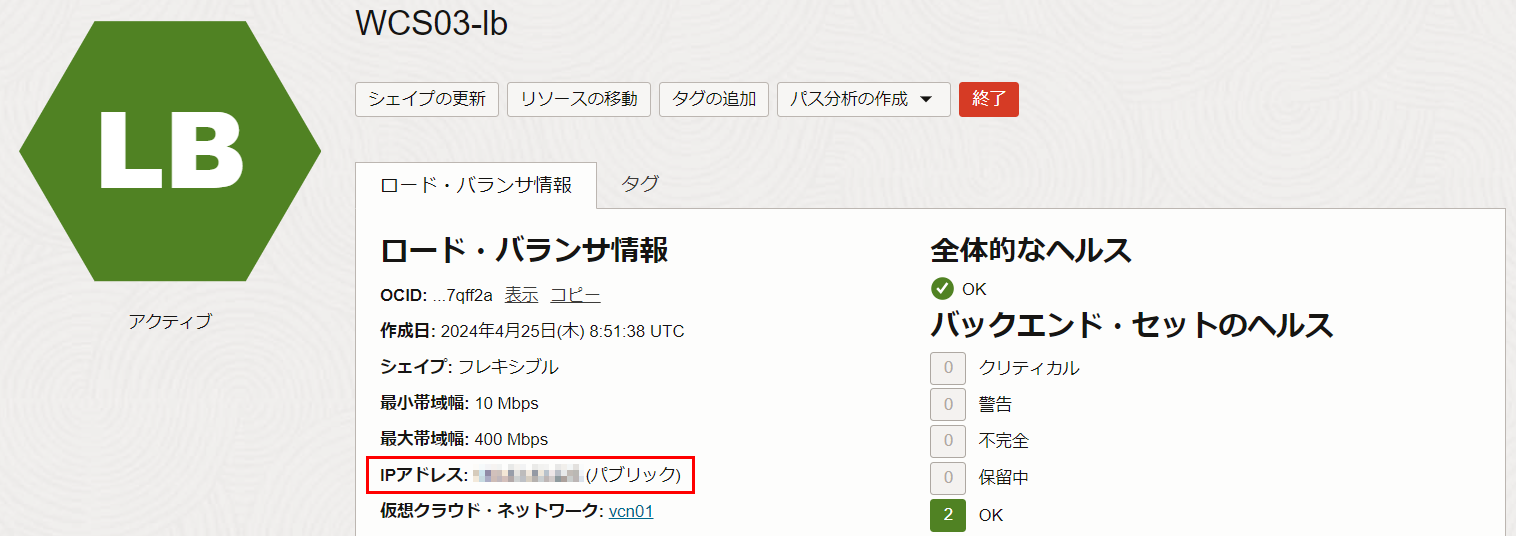
Task: Click the 警告 label text
Action: click(x=995, y=404)
